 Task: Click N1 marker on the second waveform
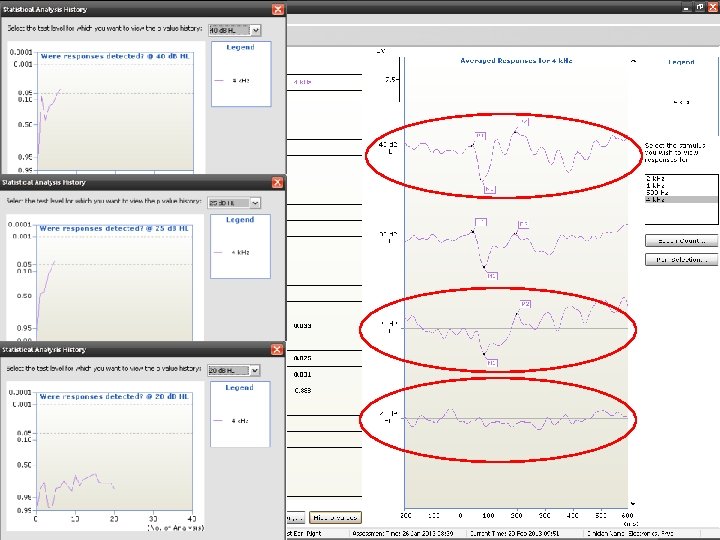[492, 276]
